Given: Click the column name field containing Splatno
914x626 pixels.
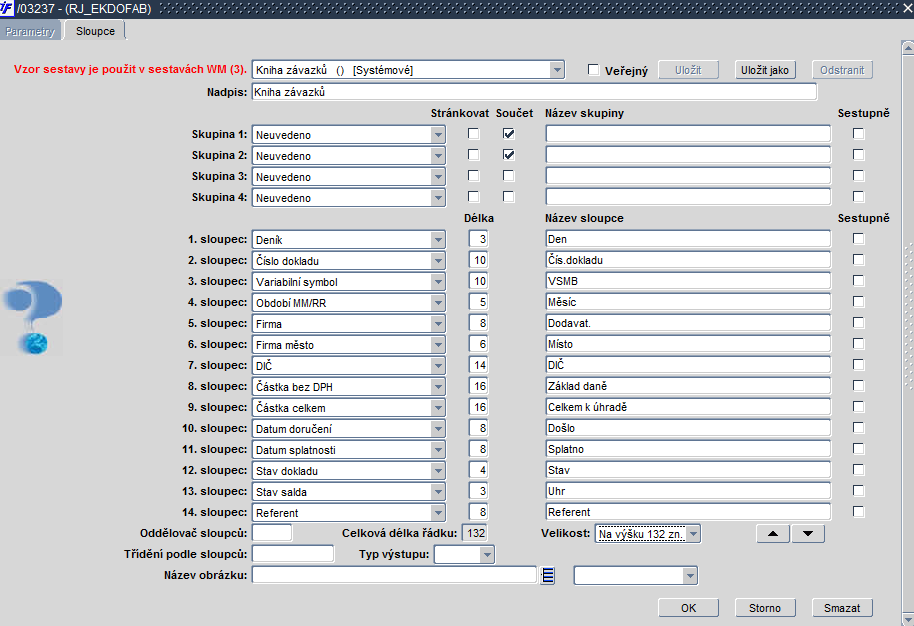Looking at the screenshot, I should click(688, 449).
